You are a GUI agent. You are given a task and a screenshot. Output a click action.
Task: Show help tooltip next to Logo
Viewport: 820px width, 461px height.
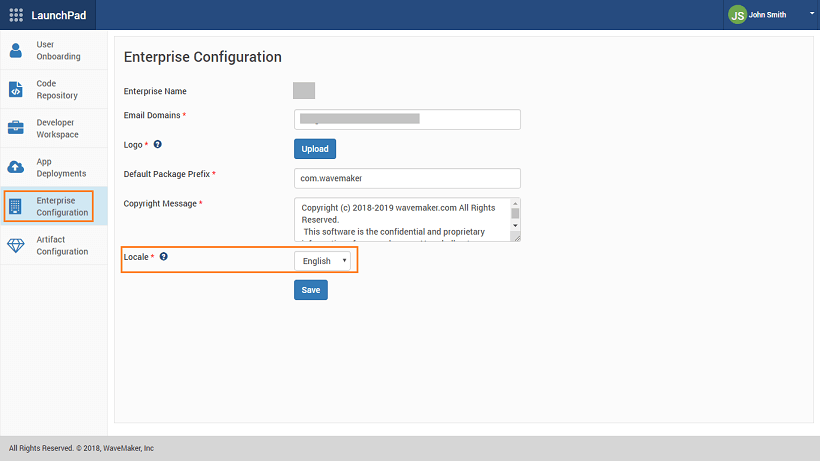(x=158, y=145)
